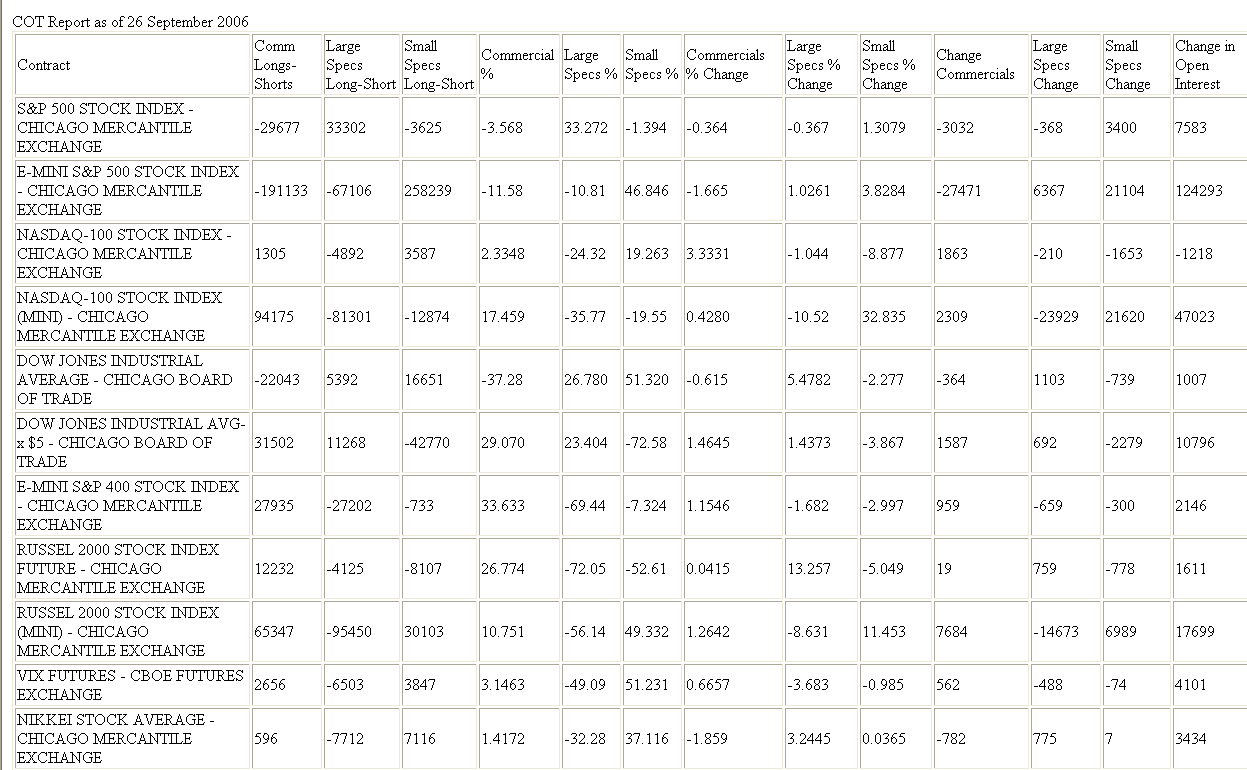Viewport: 1247px width, 770px height.
Task: Select the 'DOW JONES INDUSTRIAL AVG- x $5' contract name
Action: [131, 443]
